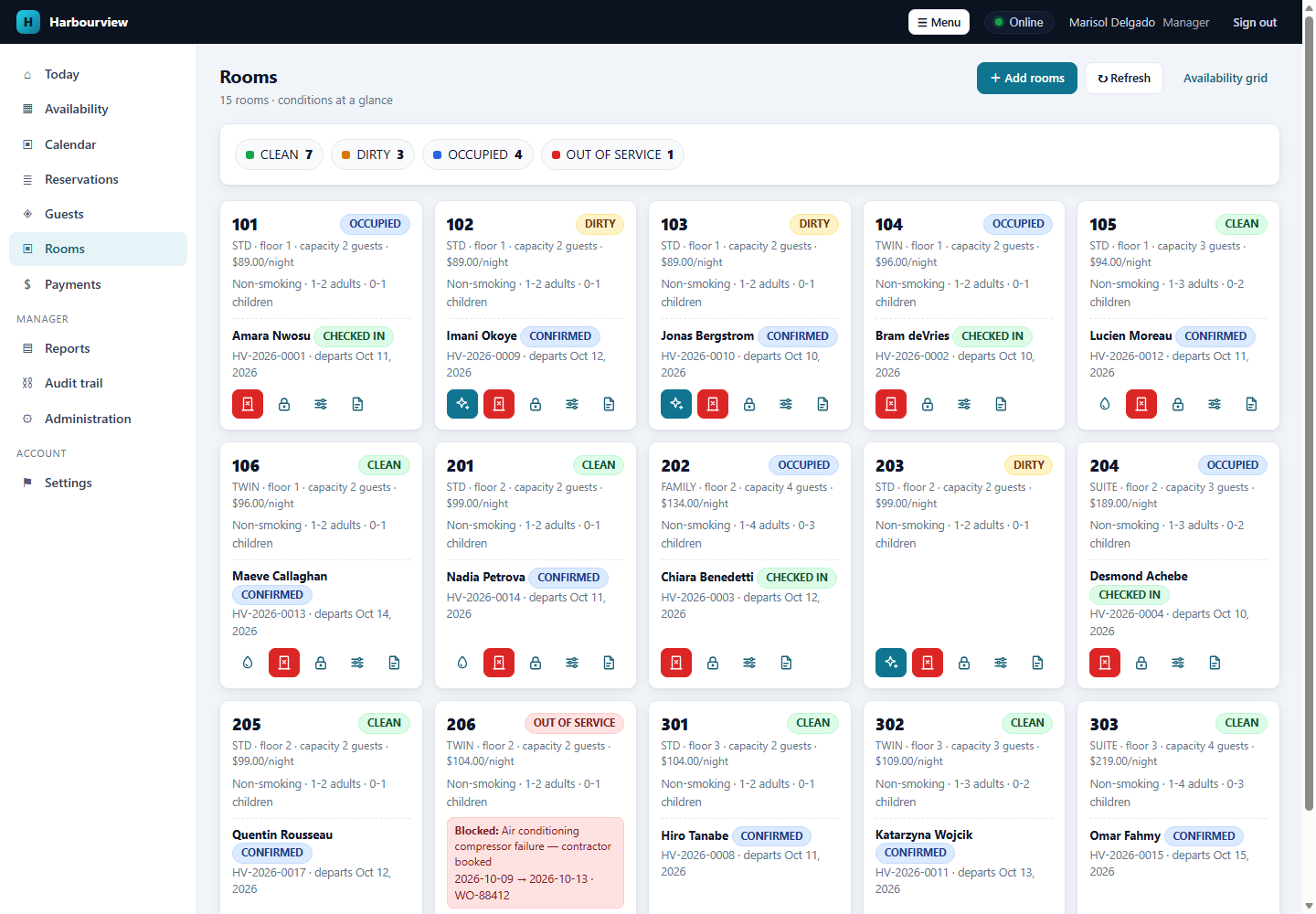Click the OCCUPIED 4 status chip
The height and width of the screenshot is (914, 1316).
[478, 154]
